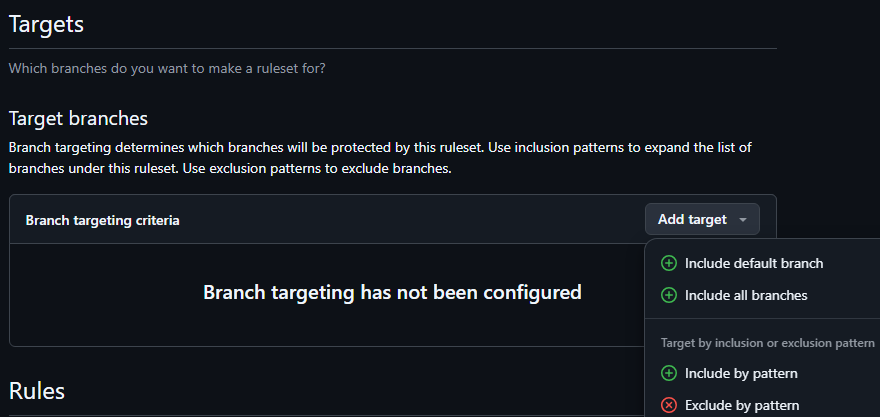Collapse the Add target dropdown caret
This screenshot has height=417, width=880.
(x=743, y=220)
